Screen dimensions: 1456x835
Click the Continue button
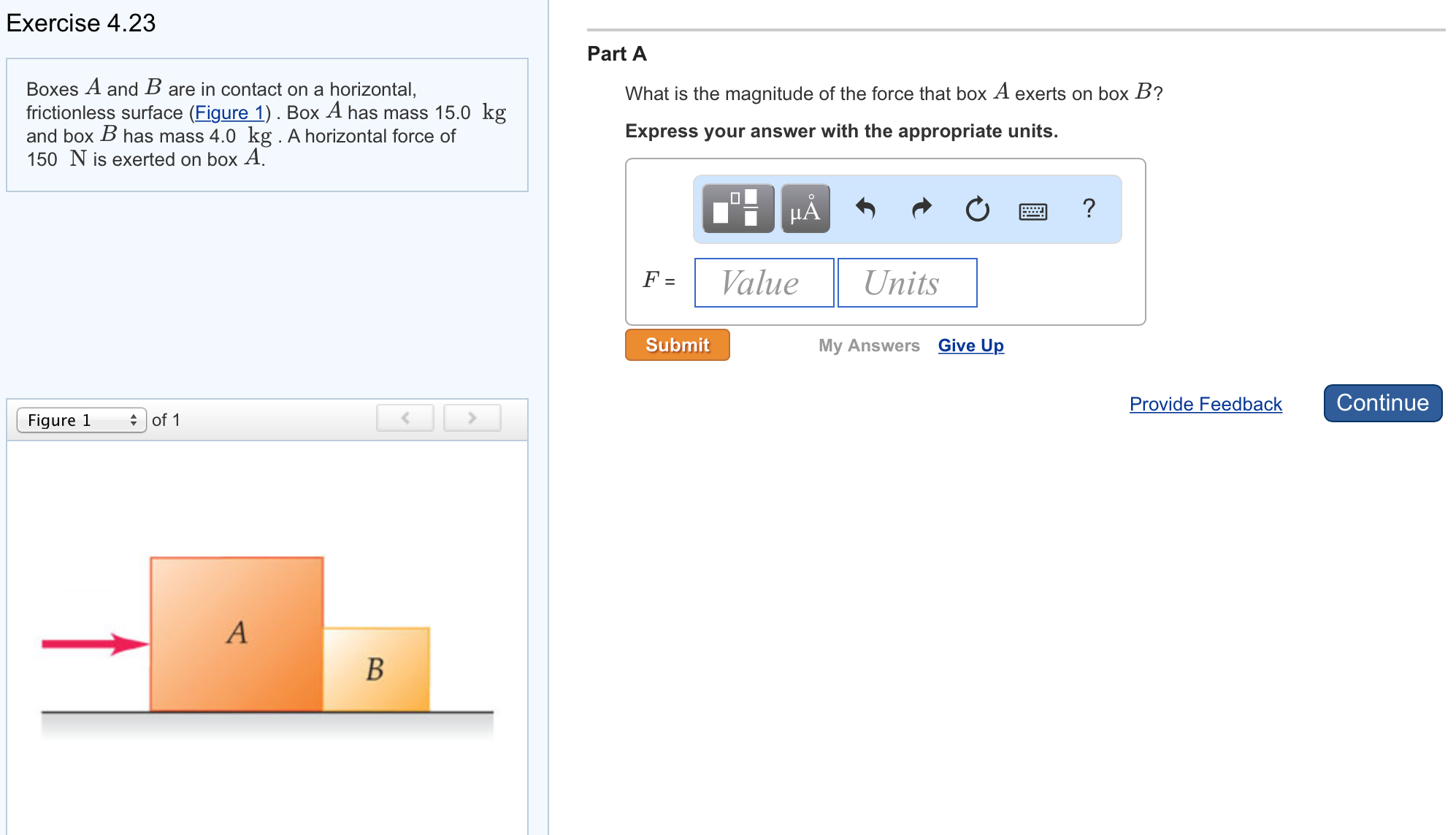point(1382,403)
